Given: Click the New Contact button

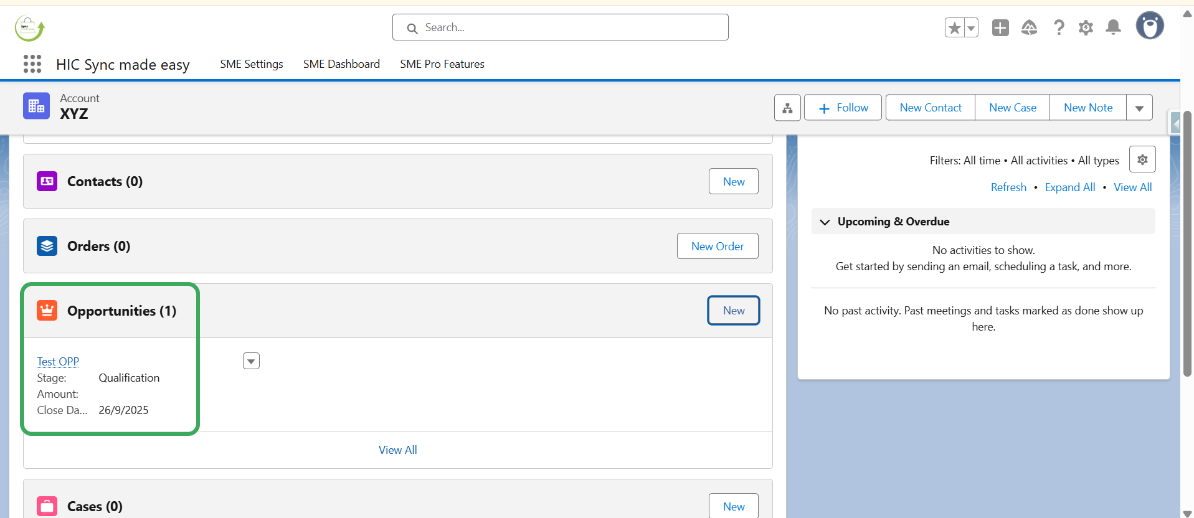Looking at the screenshot, I should click(x=931, y=108).
